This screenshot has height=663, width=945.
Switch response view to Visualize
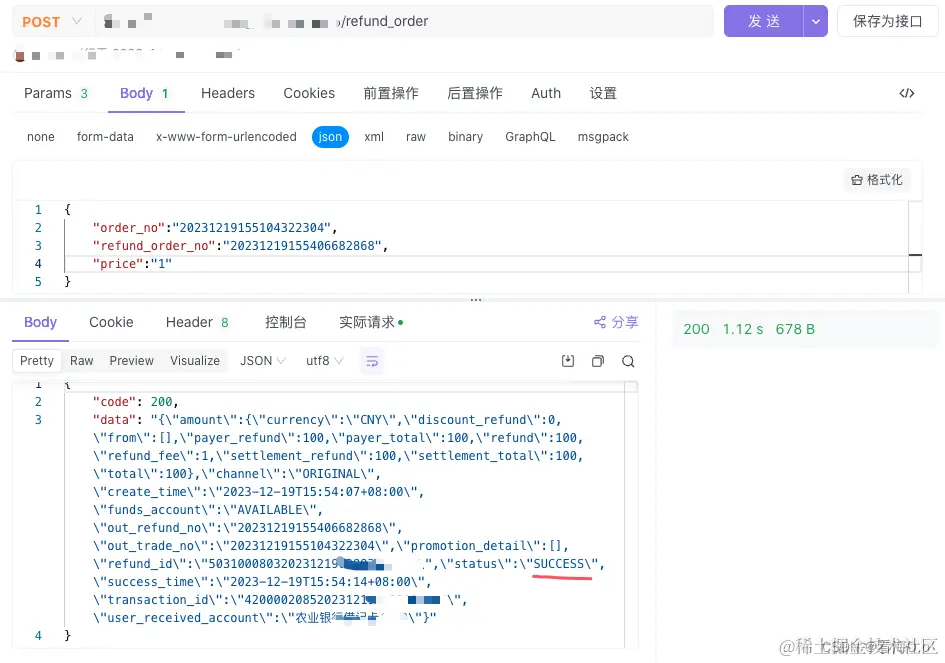click(195, 360)
